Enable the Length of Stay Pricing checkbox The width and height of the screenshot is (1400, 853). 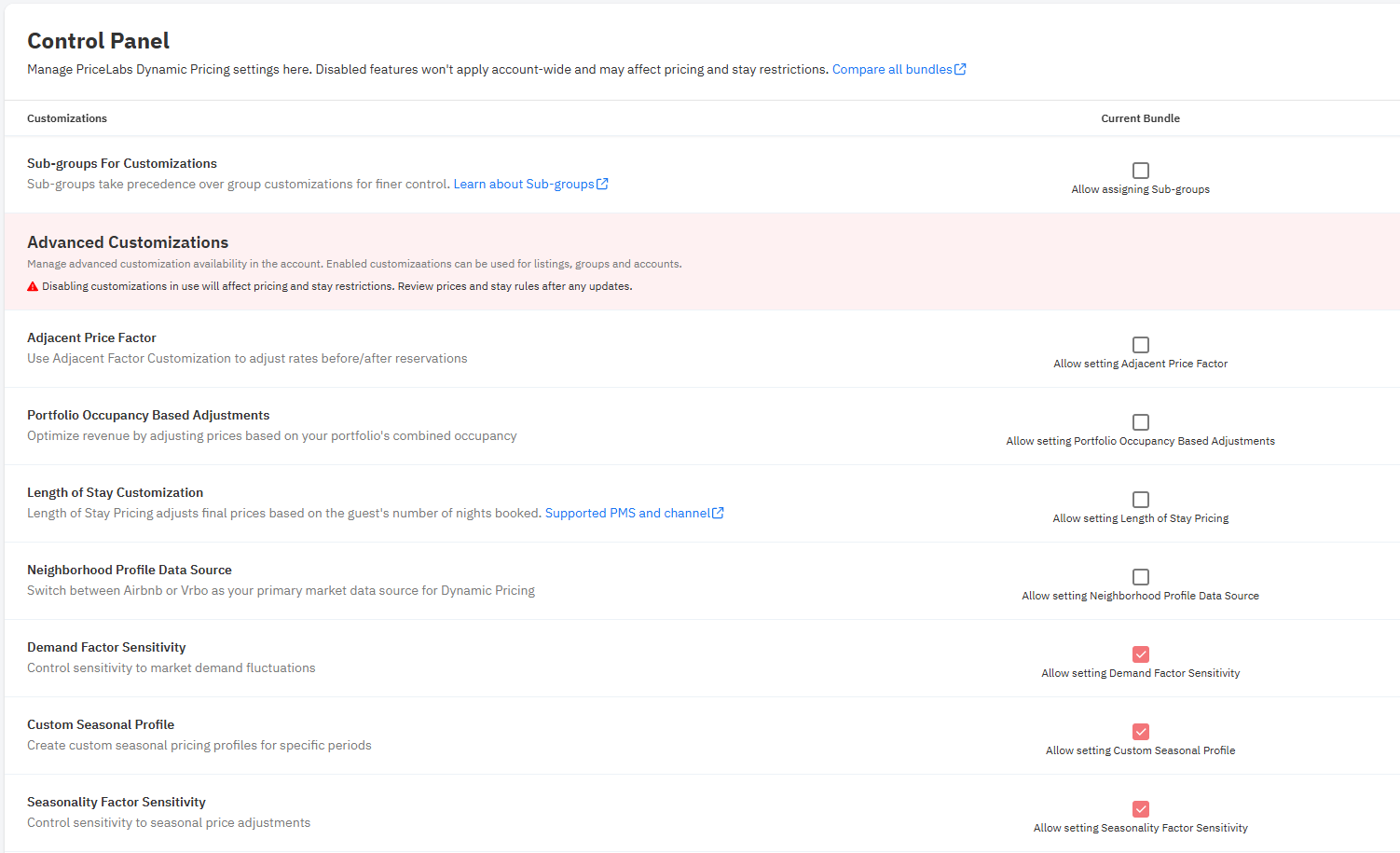coord(1140,500)
